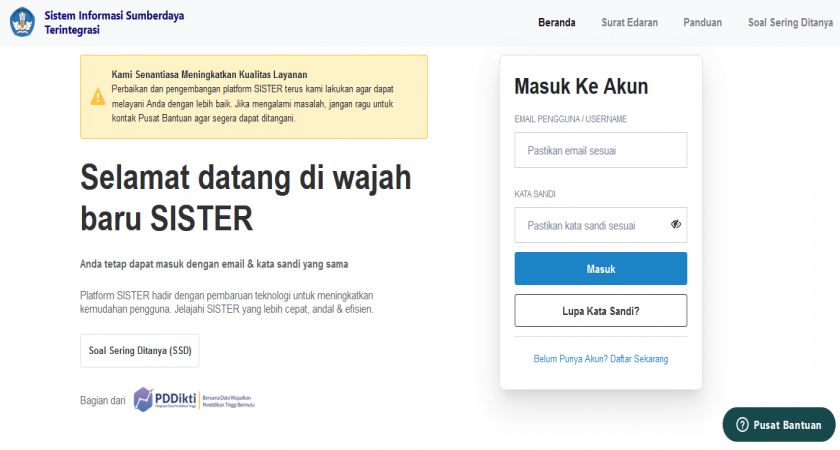This screenshot has width=840, height=450.
Task: Click the warning triangle icon in the notice
Action: click(x=98, y=97)
